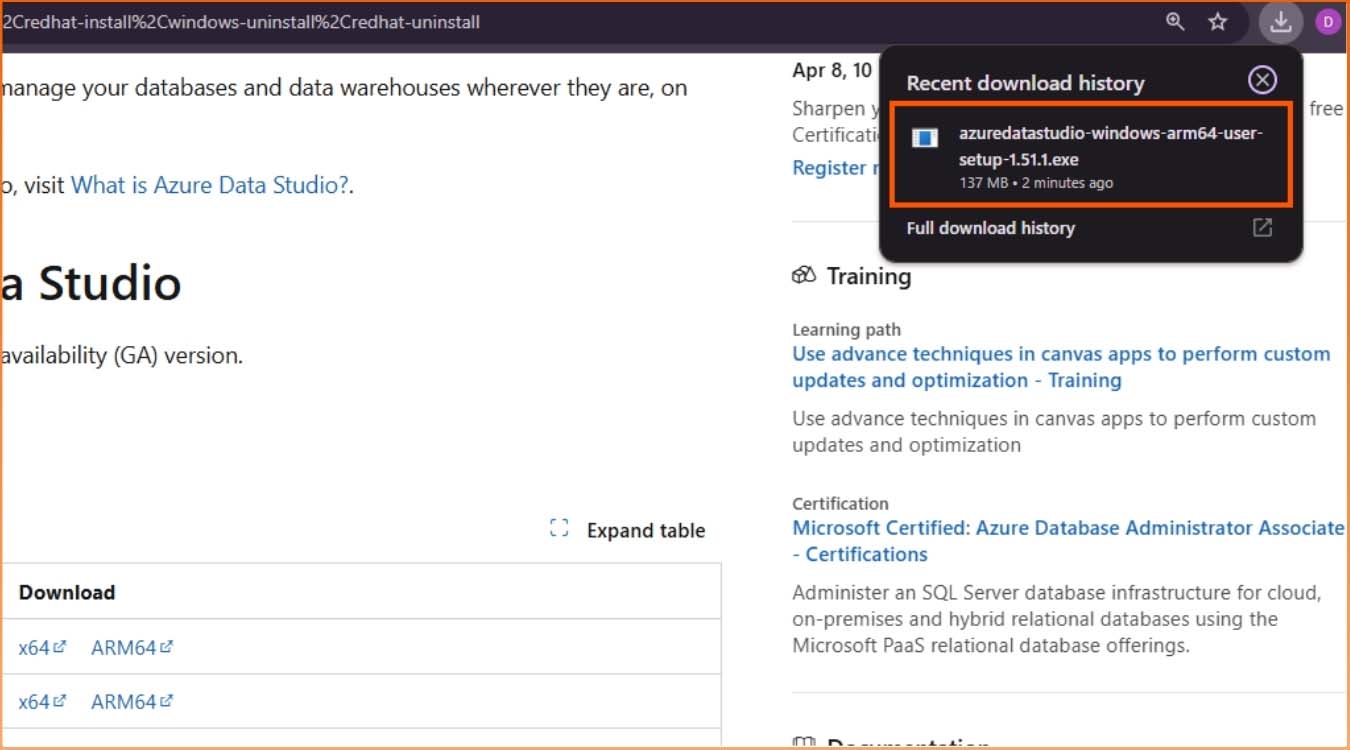Click the Expand table icon
The height and width of the screenshot is (750, 1350).
pyautogui.click(x=559, y=529)
